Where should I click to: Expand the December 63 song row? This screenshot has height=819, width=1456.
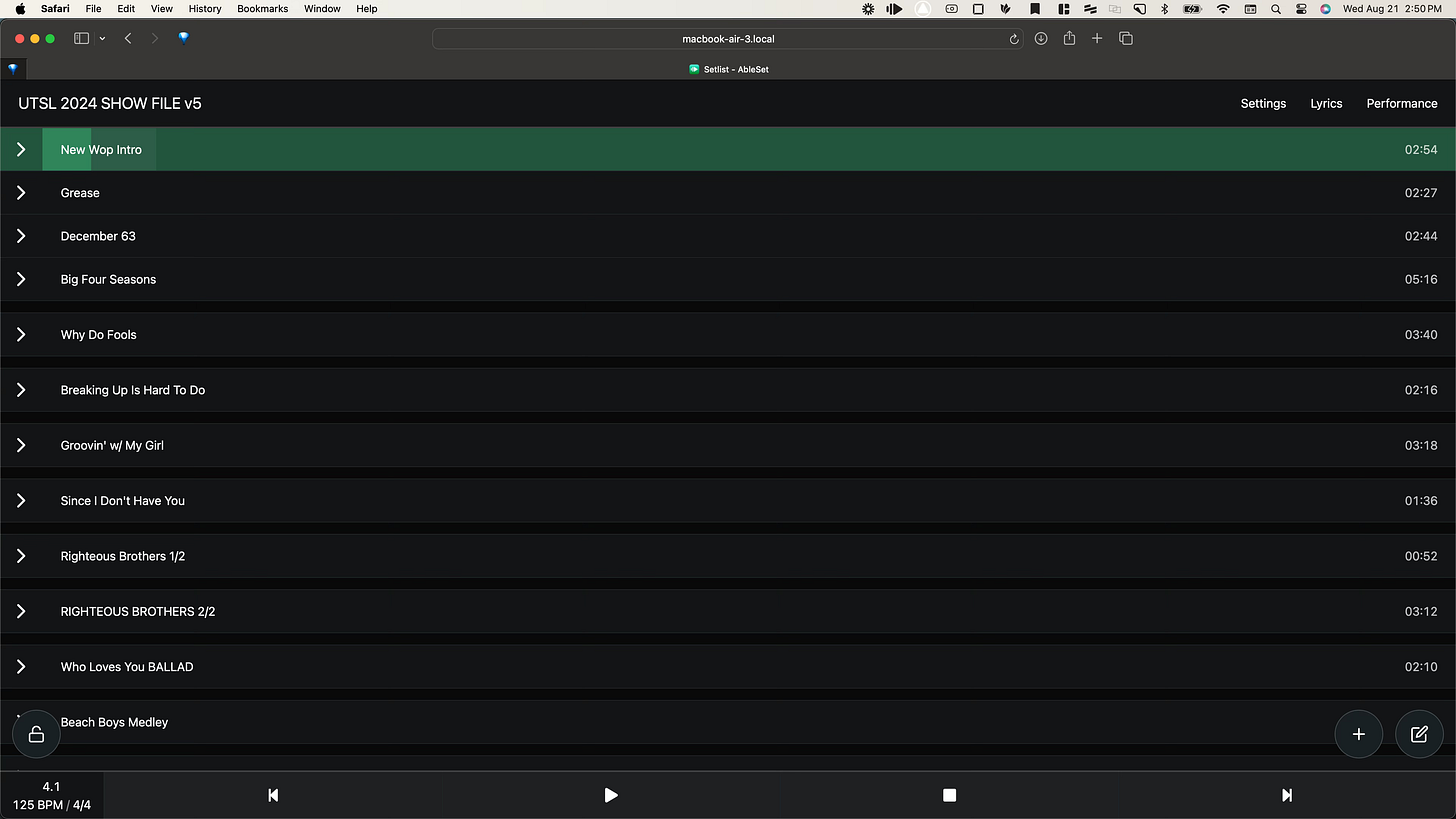click(x=21, y=236)
